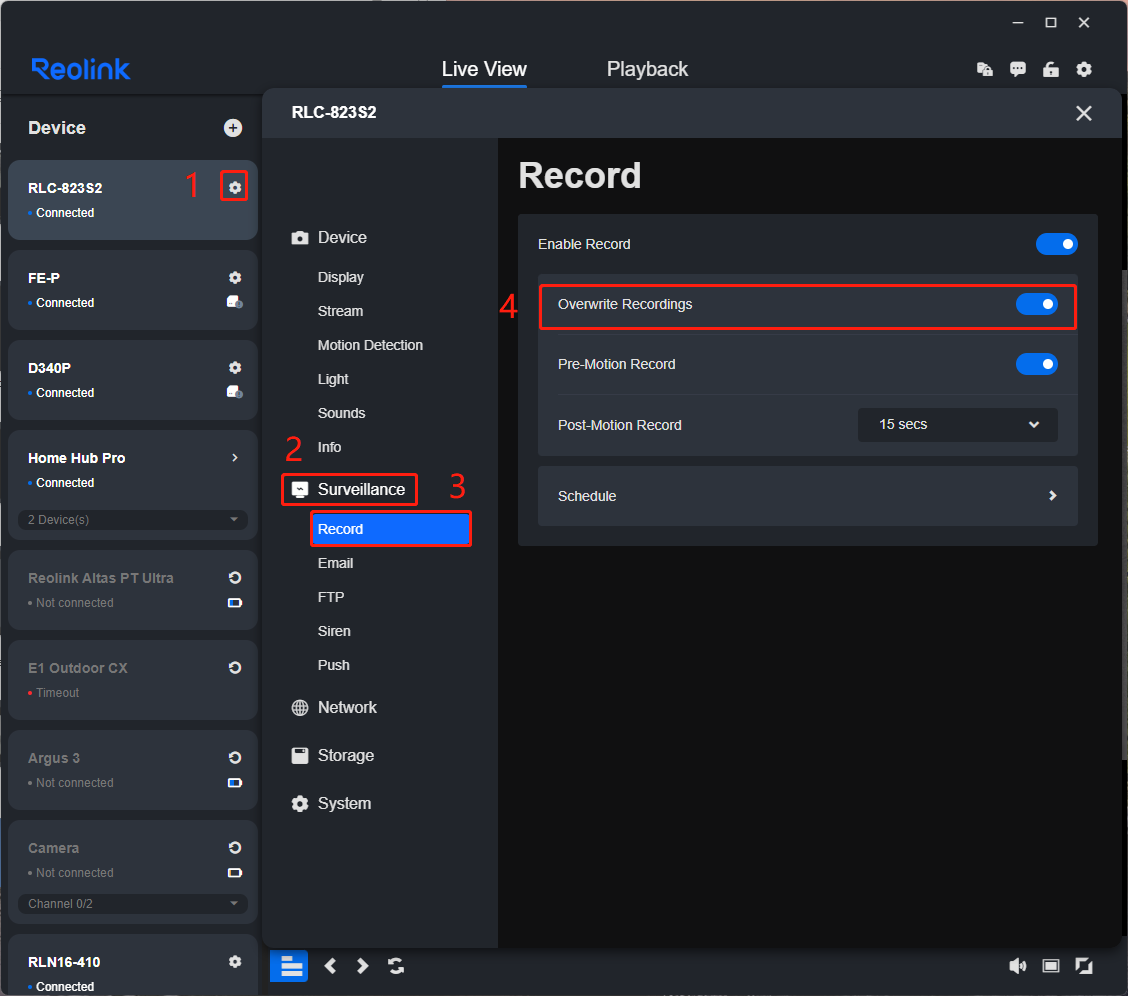
Task: Toggle the screen layout grid button
Action: coord(289,966)
